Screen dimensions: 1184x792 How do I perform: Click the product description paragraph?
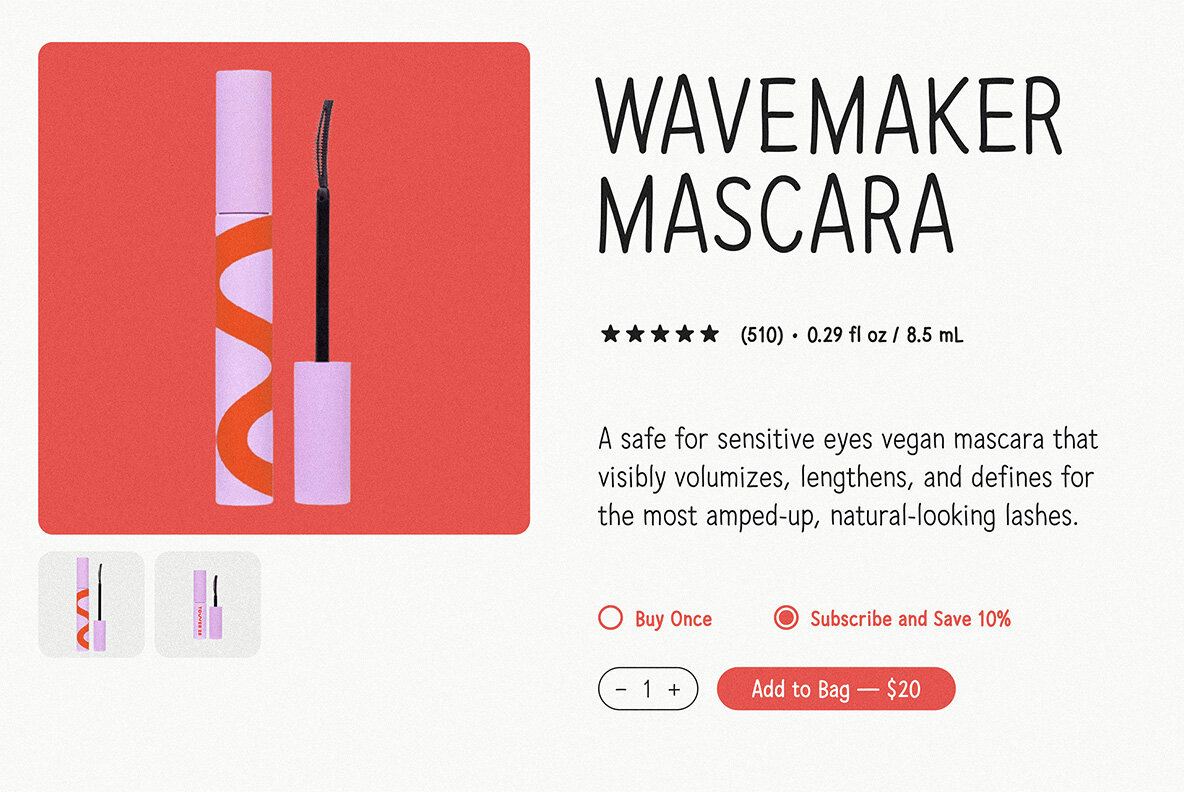click(x=848, y=478)
